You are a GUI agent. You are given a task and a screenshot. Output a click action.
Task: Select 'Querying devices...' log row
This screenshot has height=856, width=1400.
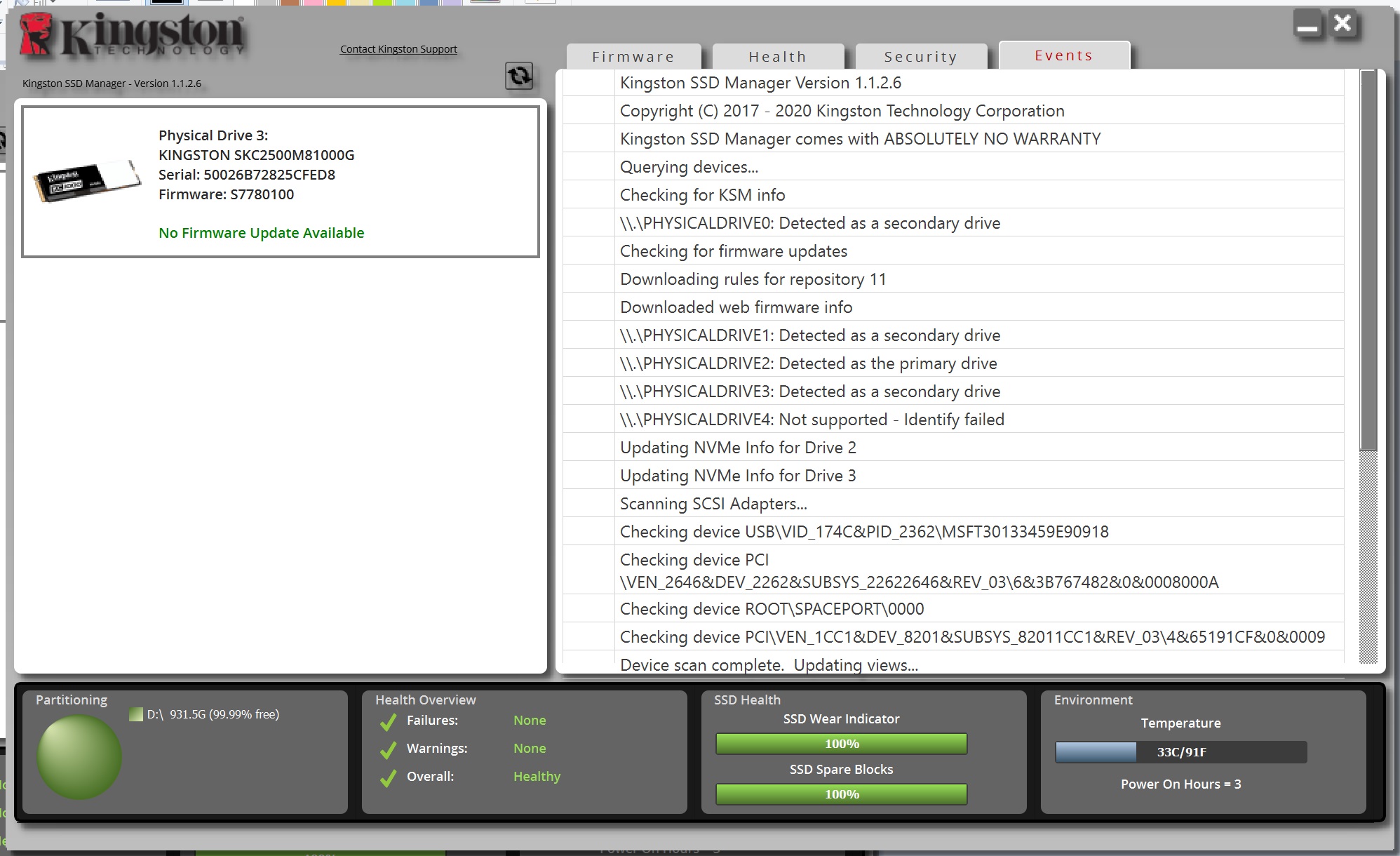pyautogui.click(x=954, y=166)
